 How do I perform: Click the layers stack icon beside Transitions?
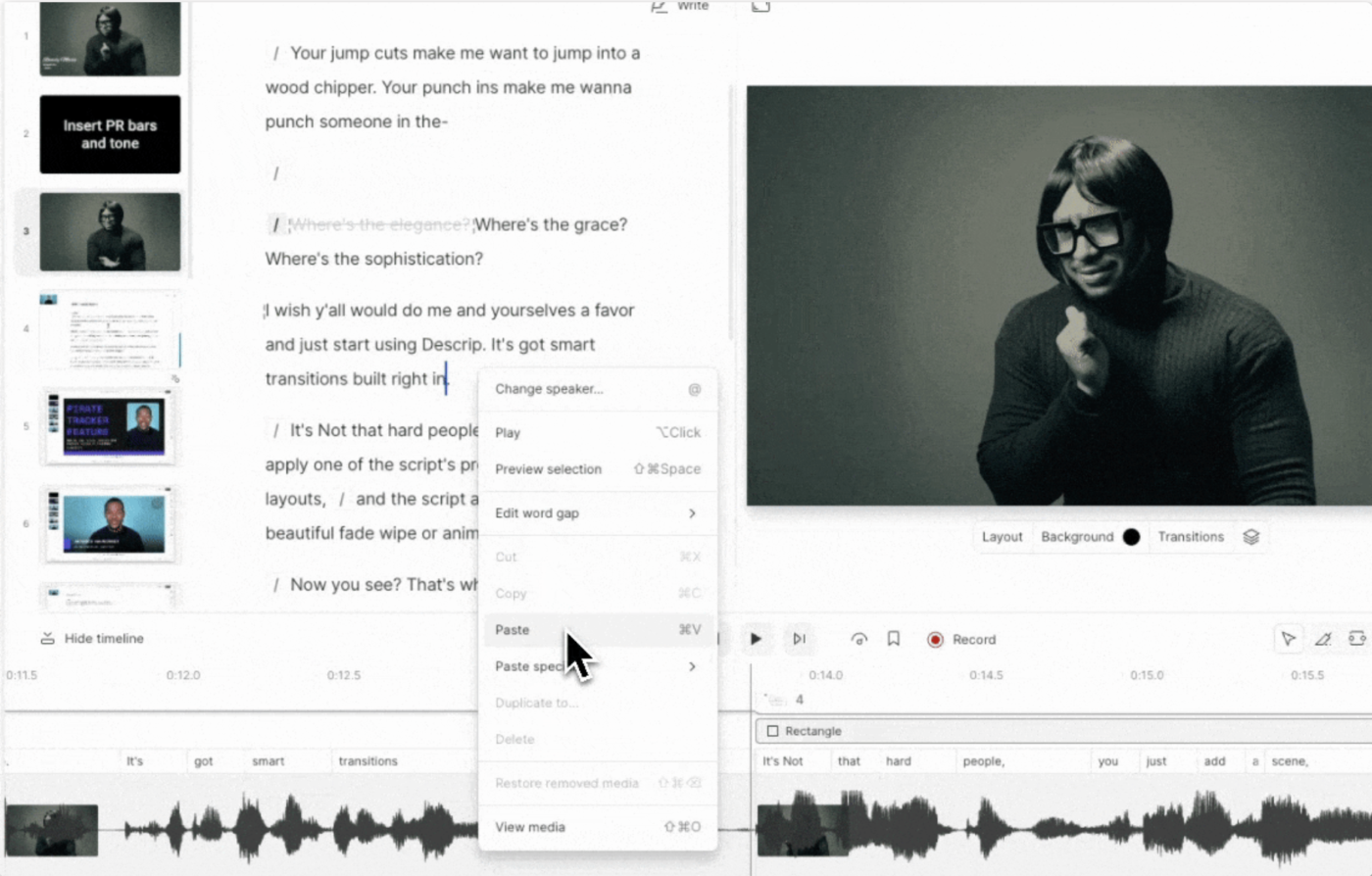pos(1251,537)
